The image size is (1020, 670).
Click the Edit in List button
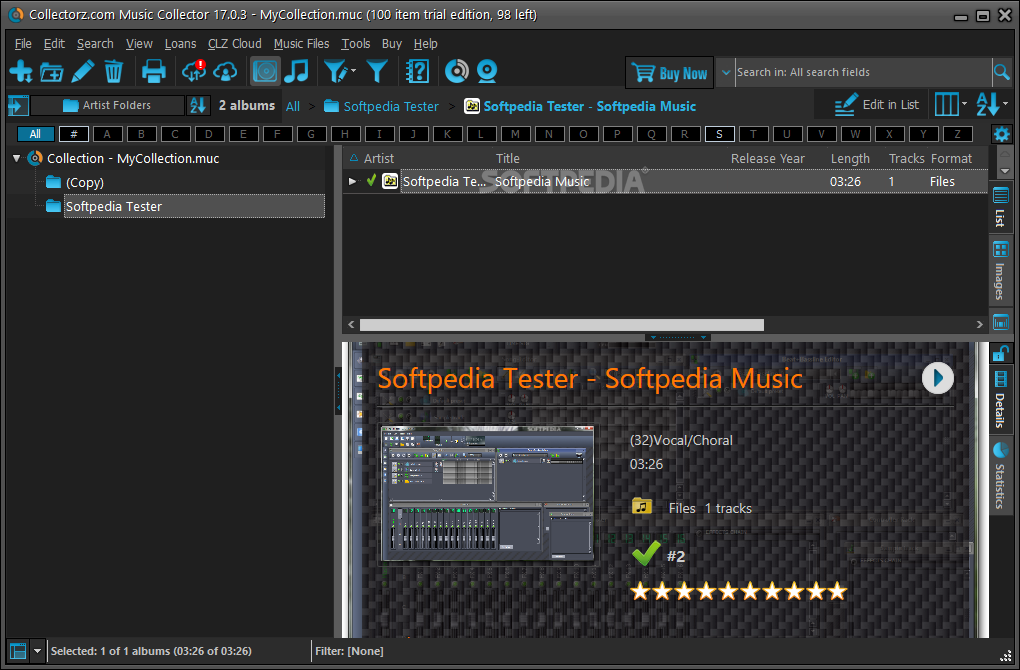(x=876, y=105)
